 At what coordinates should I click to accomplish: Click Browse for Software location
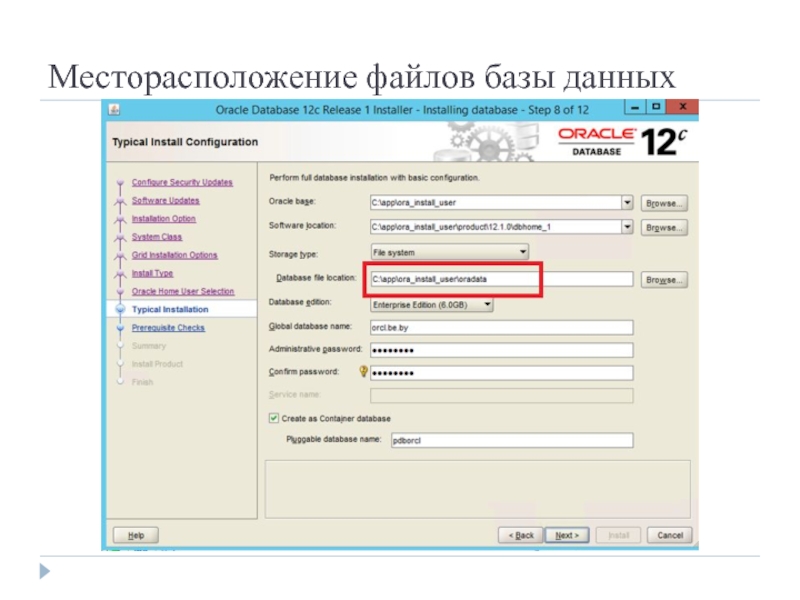point(664,228)
